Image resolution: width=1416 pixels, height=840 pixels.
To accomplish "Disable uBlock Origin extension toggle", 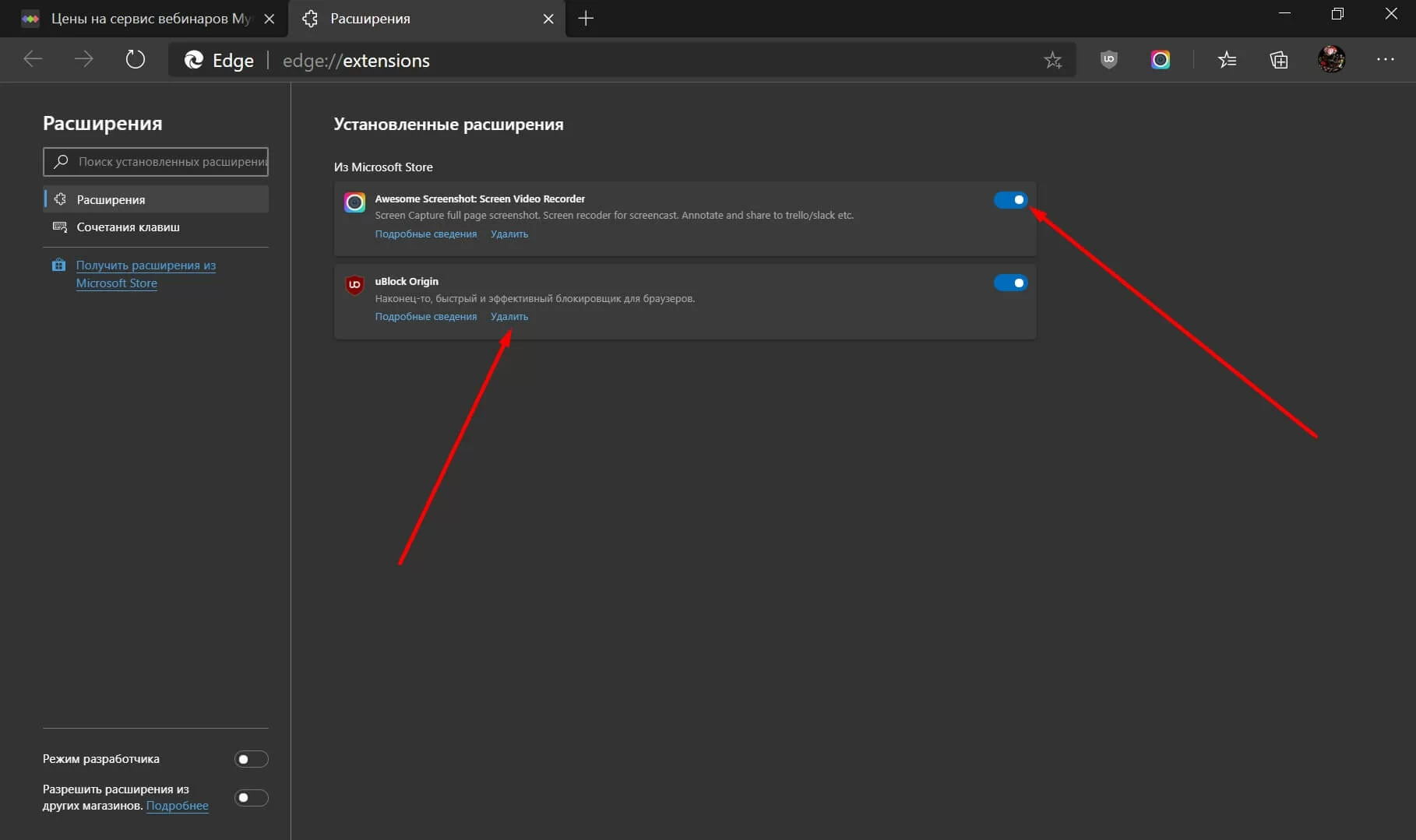I will (x=1010, y=283).
